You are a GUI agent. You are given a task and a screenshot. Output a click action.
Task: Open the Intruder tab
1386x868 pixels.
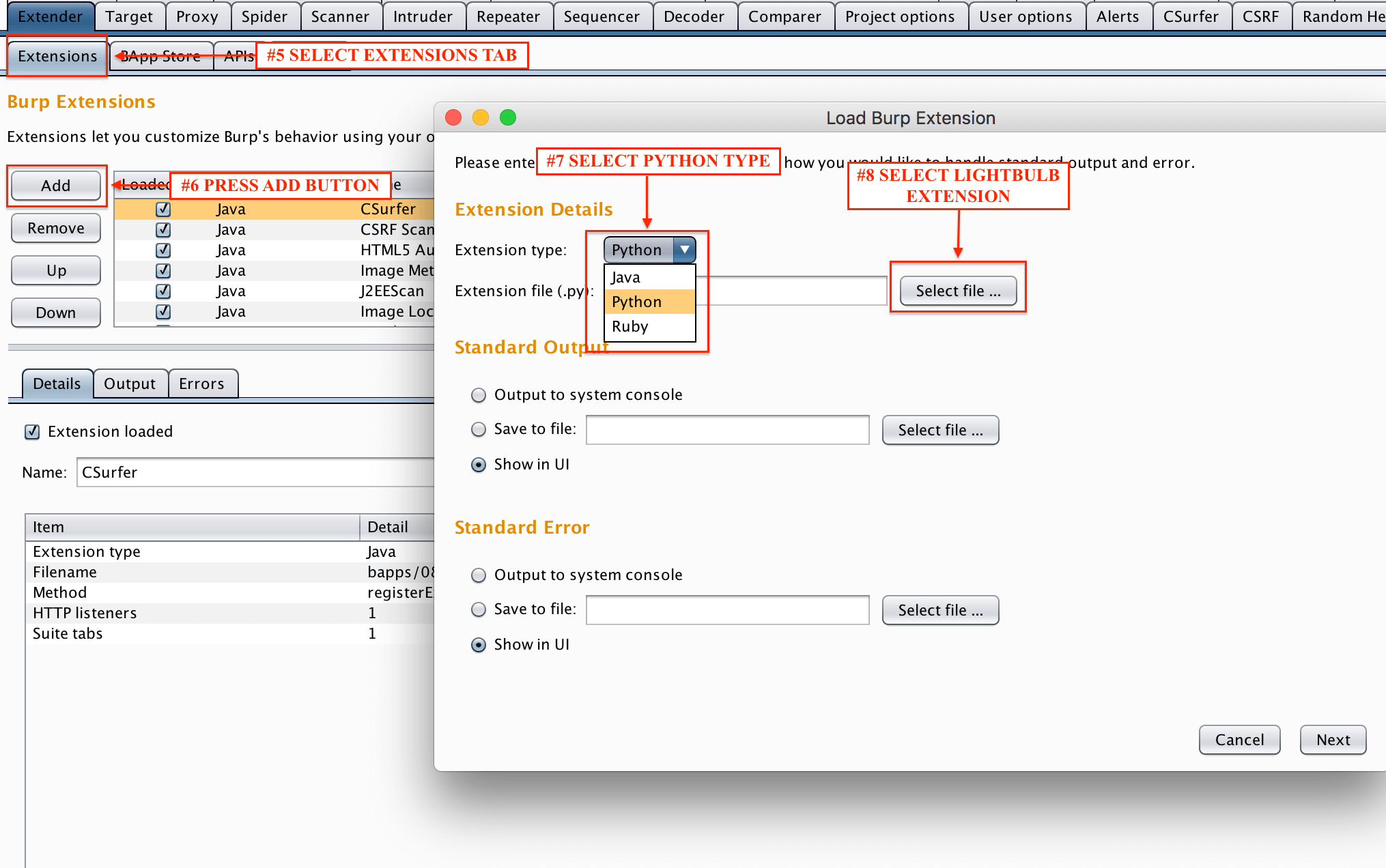click(x=423, y=16)
